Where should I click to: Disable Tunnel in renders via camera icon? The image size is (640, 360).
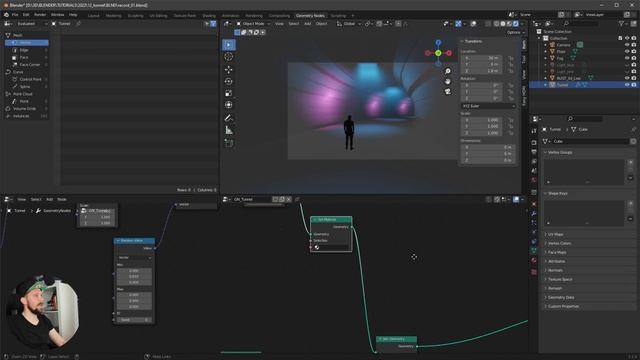point(633,85)
